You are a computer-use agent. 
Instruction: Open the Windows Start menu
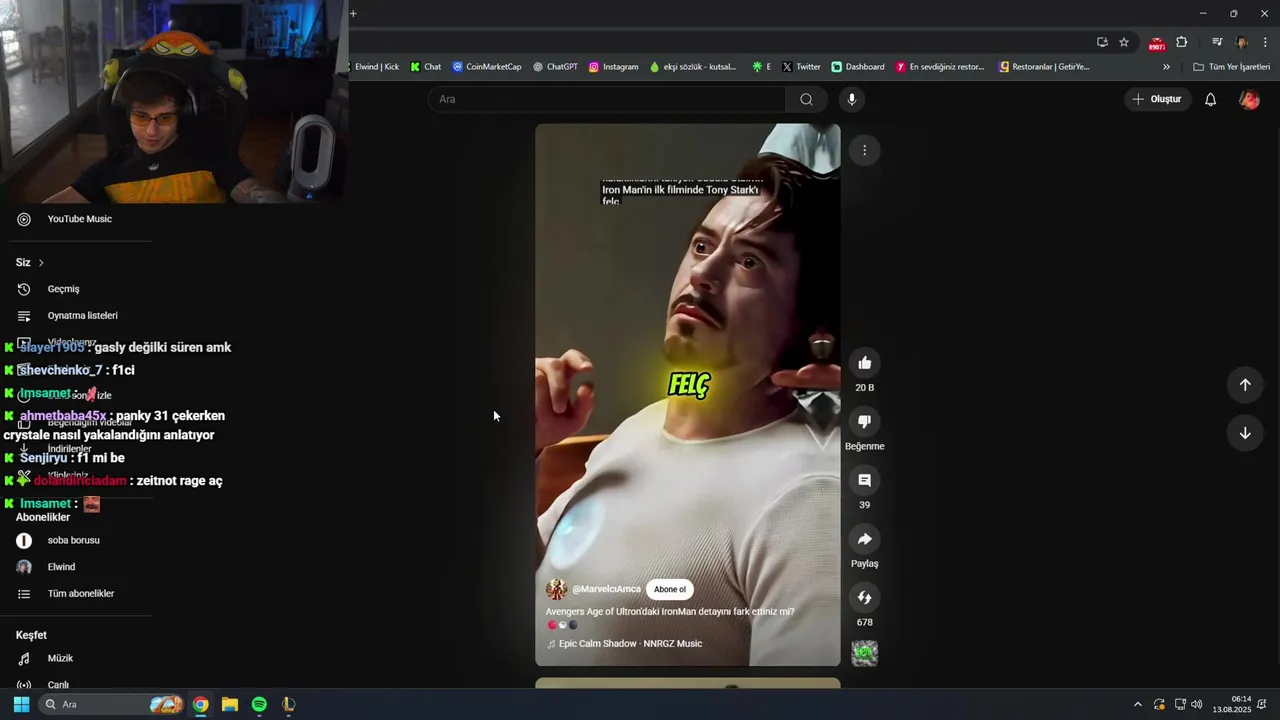coord(21,704)
